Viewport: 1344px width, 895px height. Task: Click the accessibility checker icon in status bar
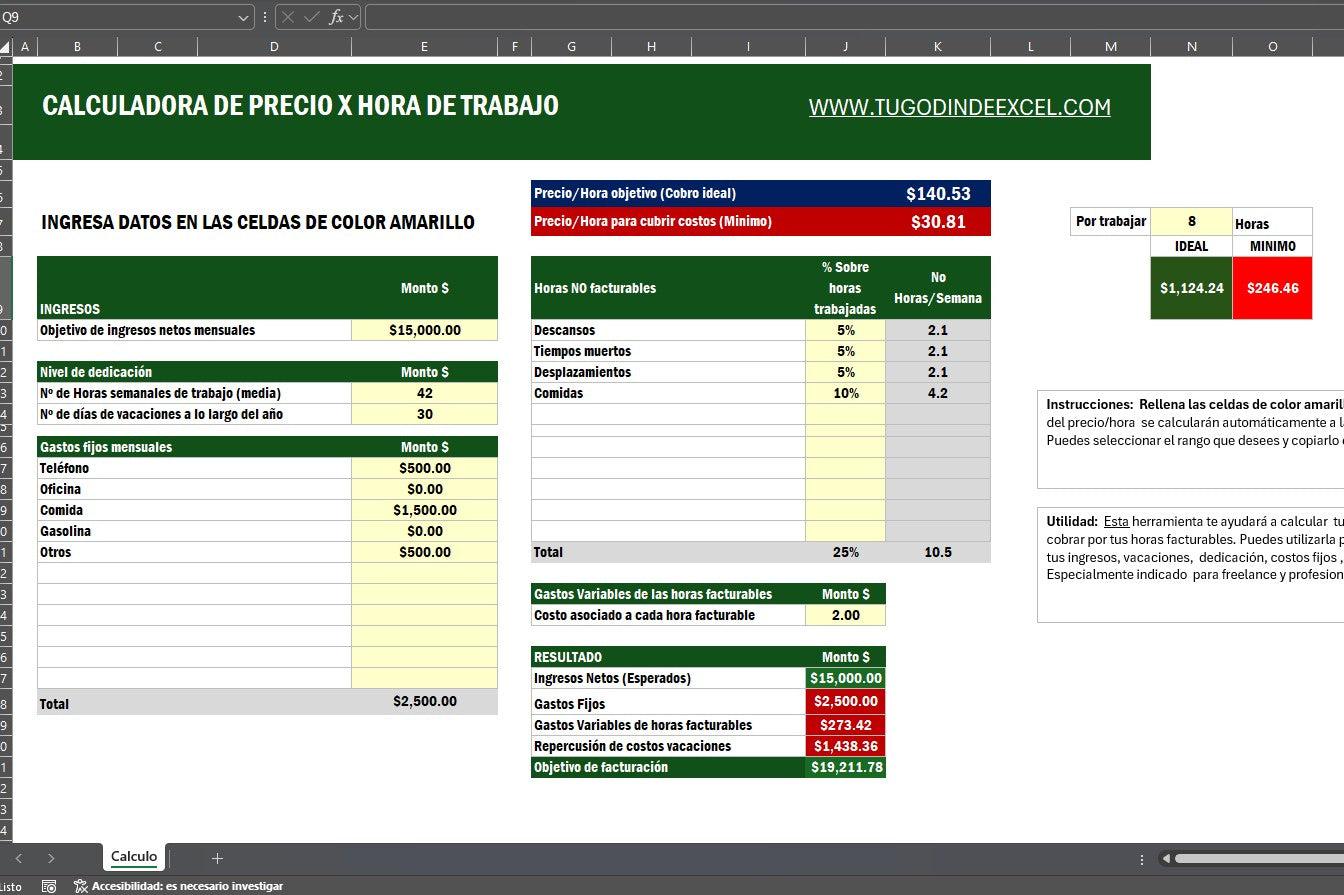[82, 885]
